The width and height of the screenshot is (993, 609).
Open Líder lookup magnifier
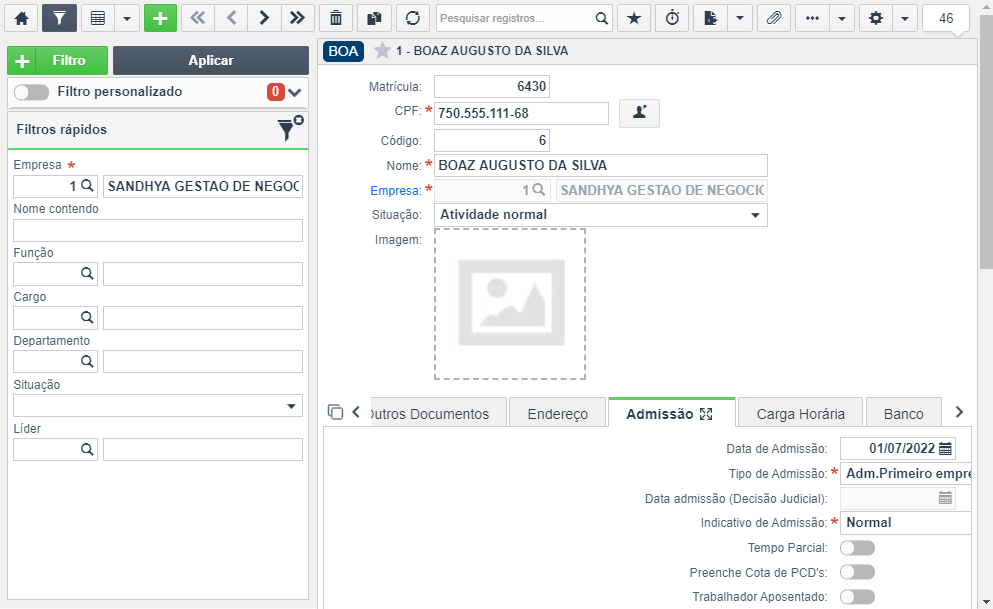(x=87, y=449)
